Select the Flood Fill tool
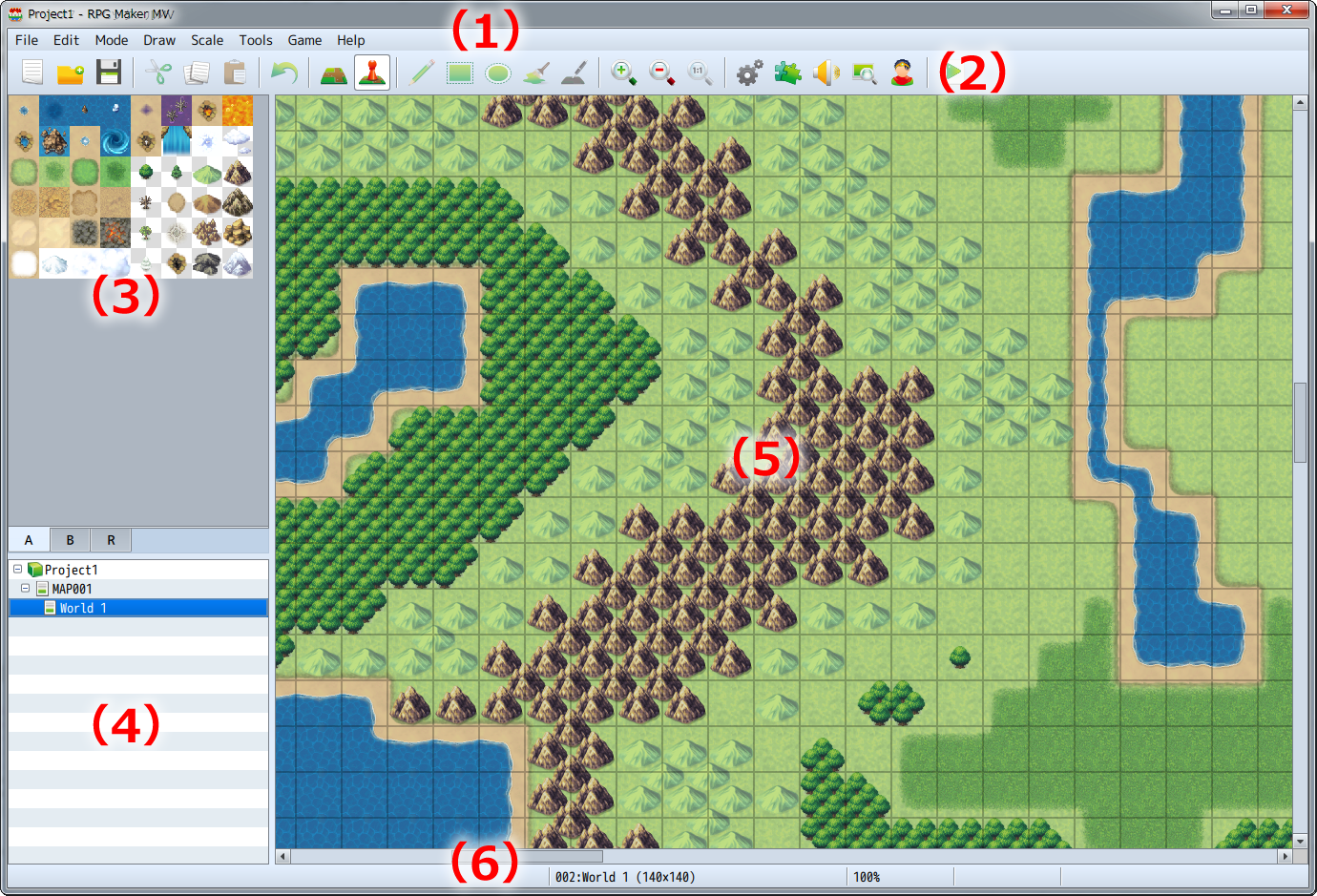Image resolution: width=1317 pixels, height=896 pixels. [534, 72]
